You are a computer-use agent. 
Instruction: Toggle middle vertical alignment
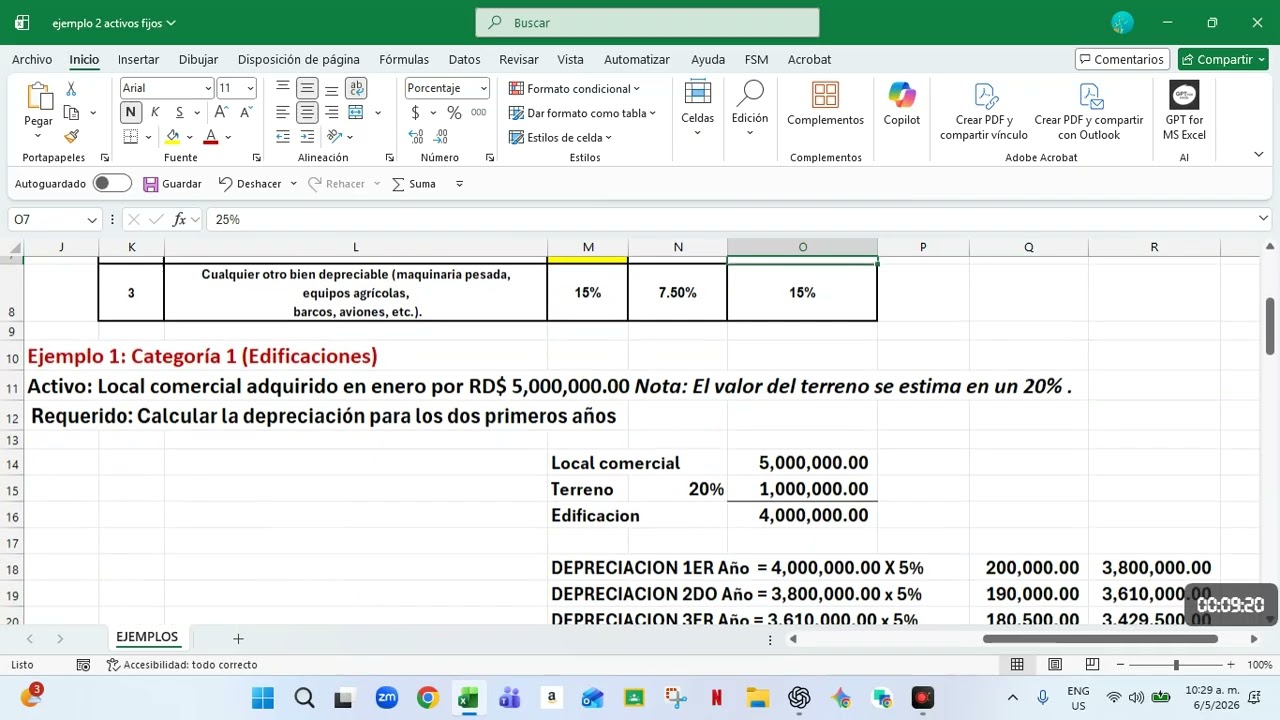[x=307, y=88]
